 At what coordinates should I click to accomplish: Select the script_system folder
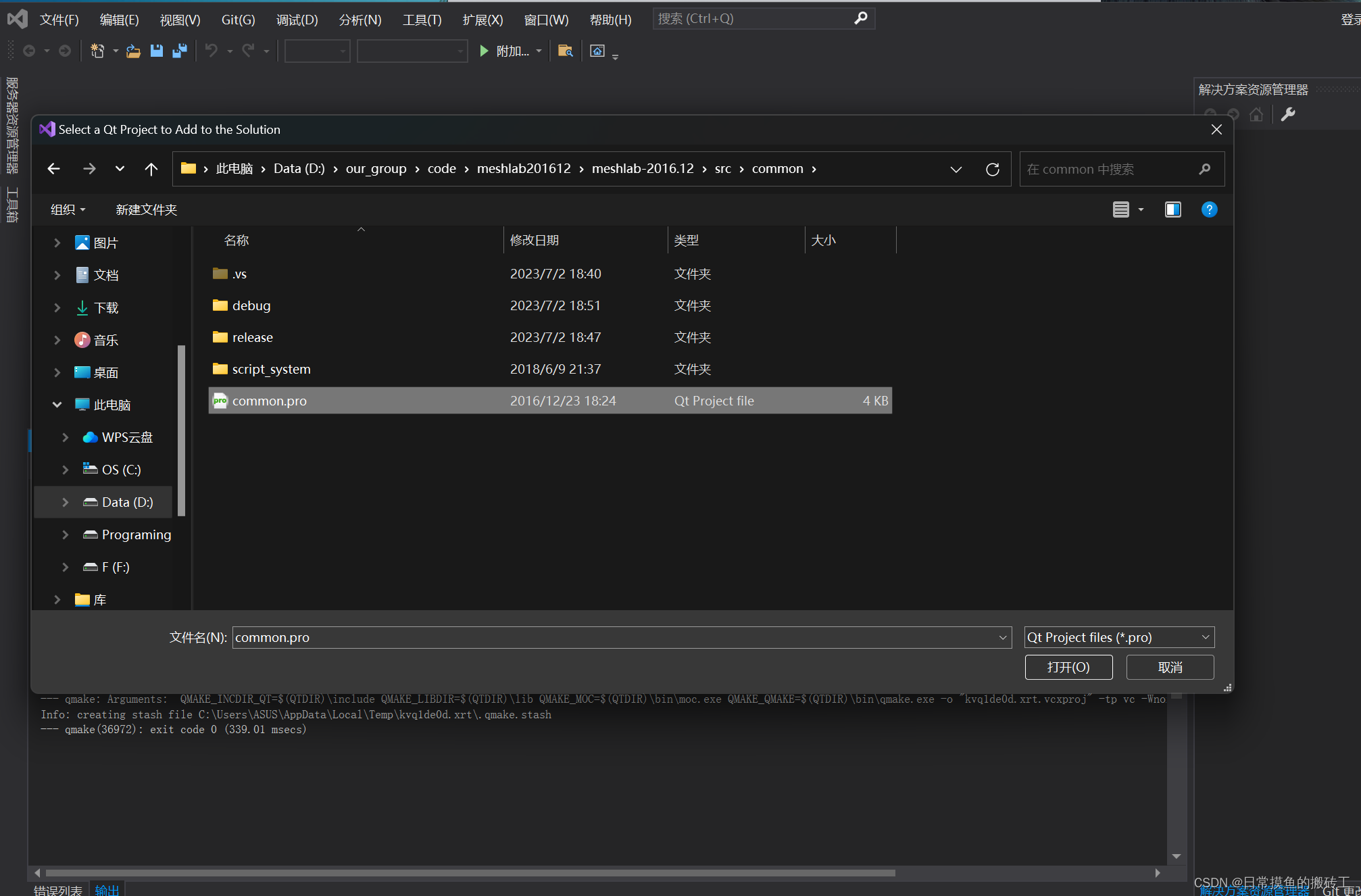(x=271, y=369)
